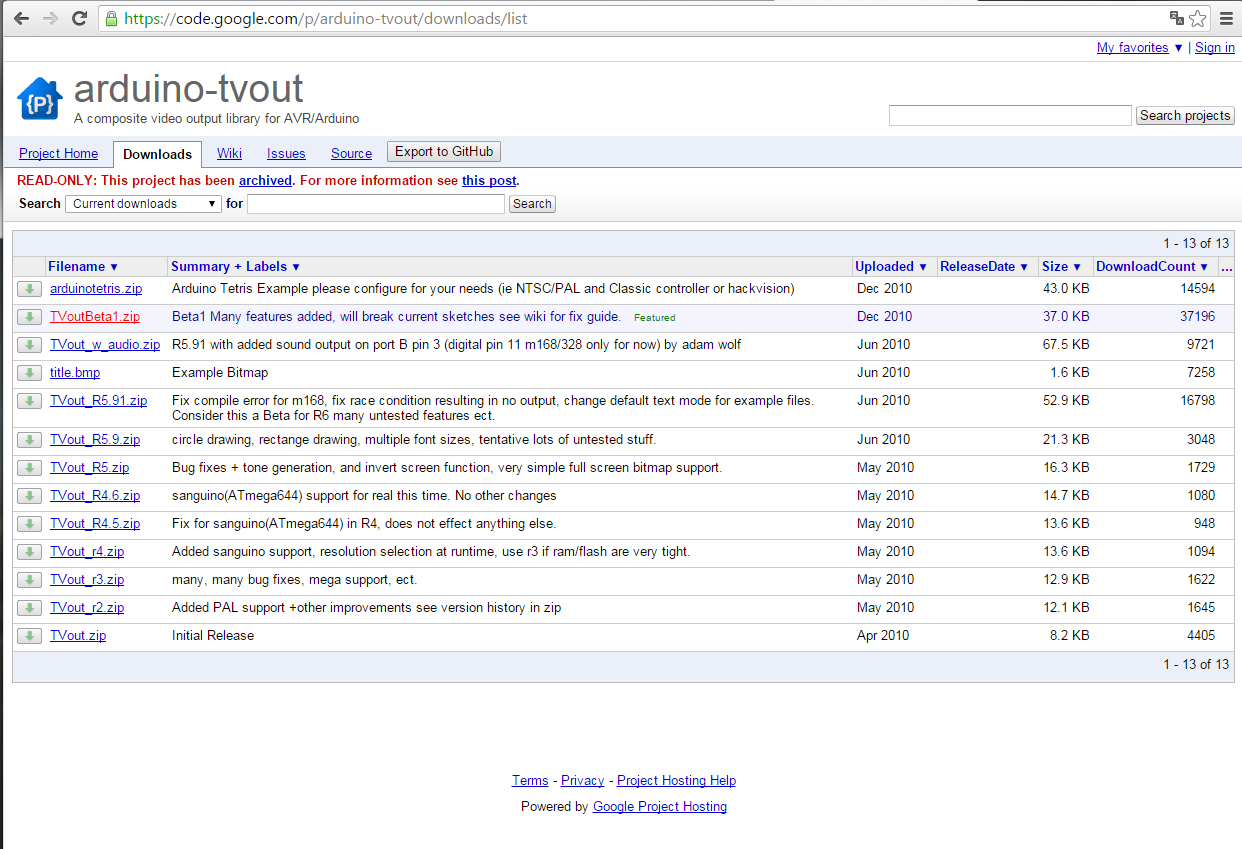Open the TVout_R4.6.zip file link

coord(95,496)
